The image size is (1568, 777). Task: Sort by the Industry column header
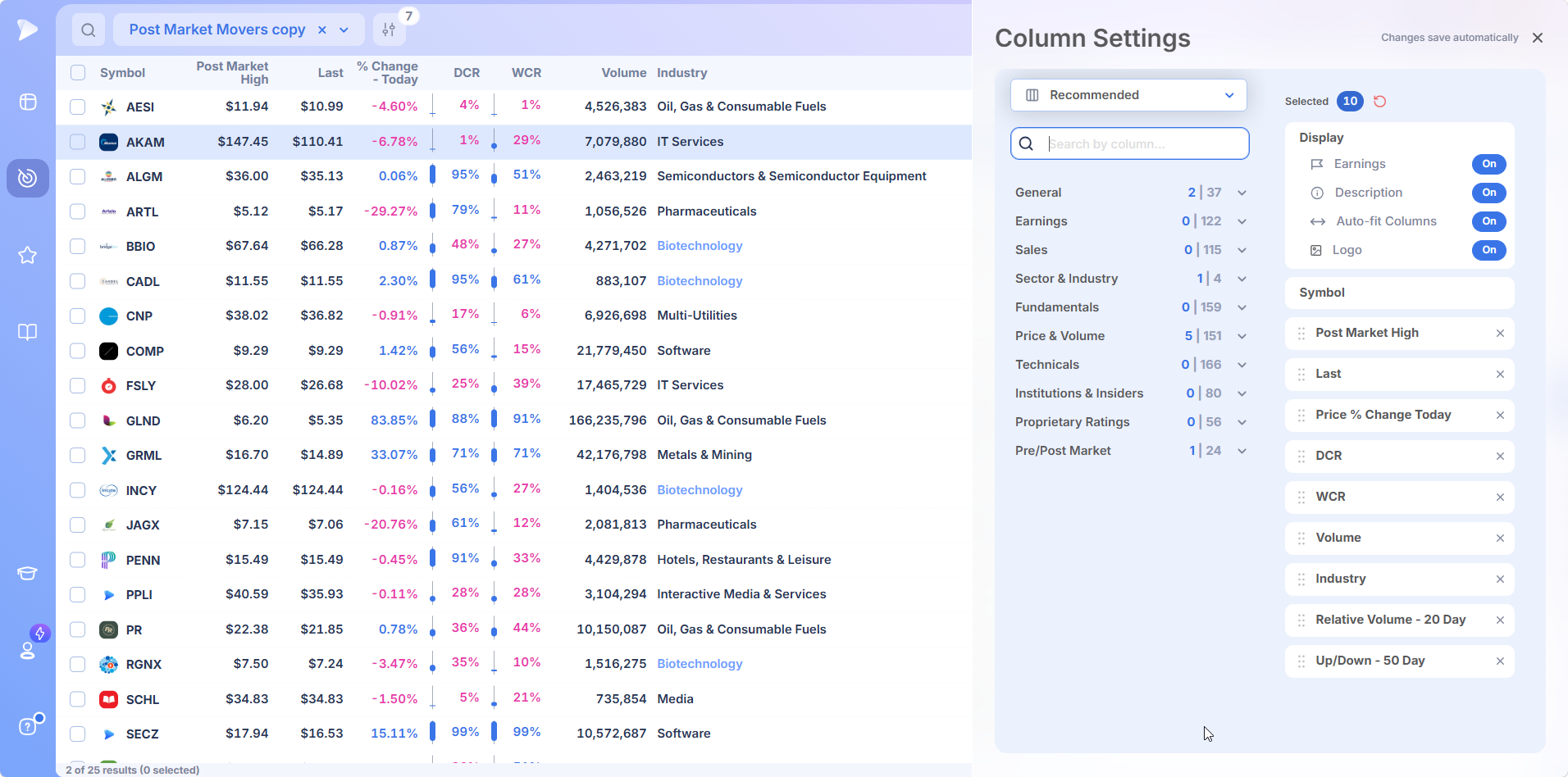[681, 73]
